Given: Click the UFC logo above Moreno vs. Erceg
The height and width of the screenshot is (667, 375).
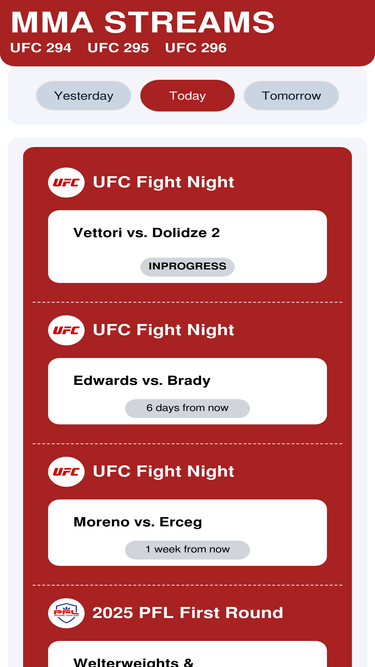Looking at the screenshot, I should click(66, 472).
